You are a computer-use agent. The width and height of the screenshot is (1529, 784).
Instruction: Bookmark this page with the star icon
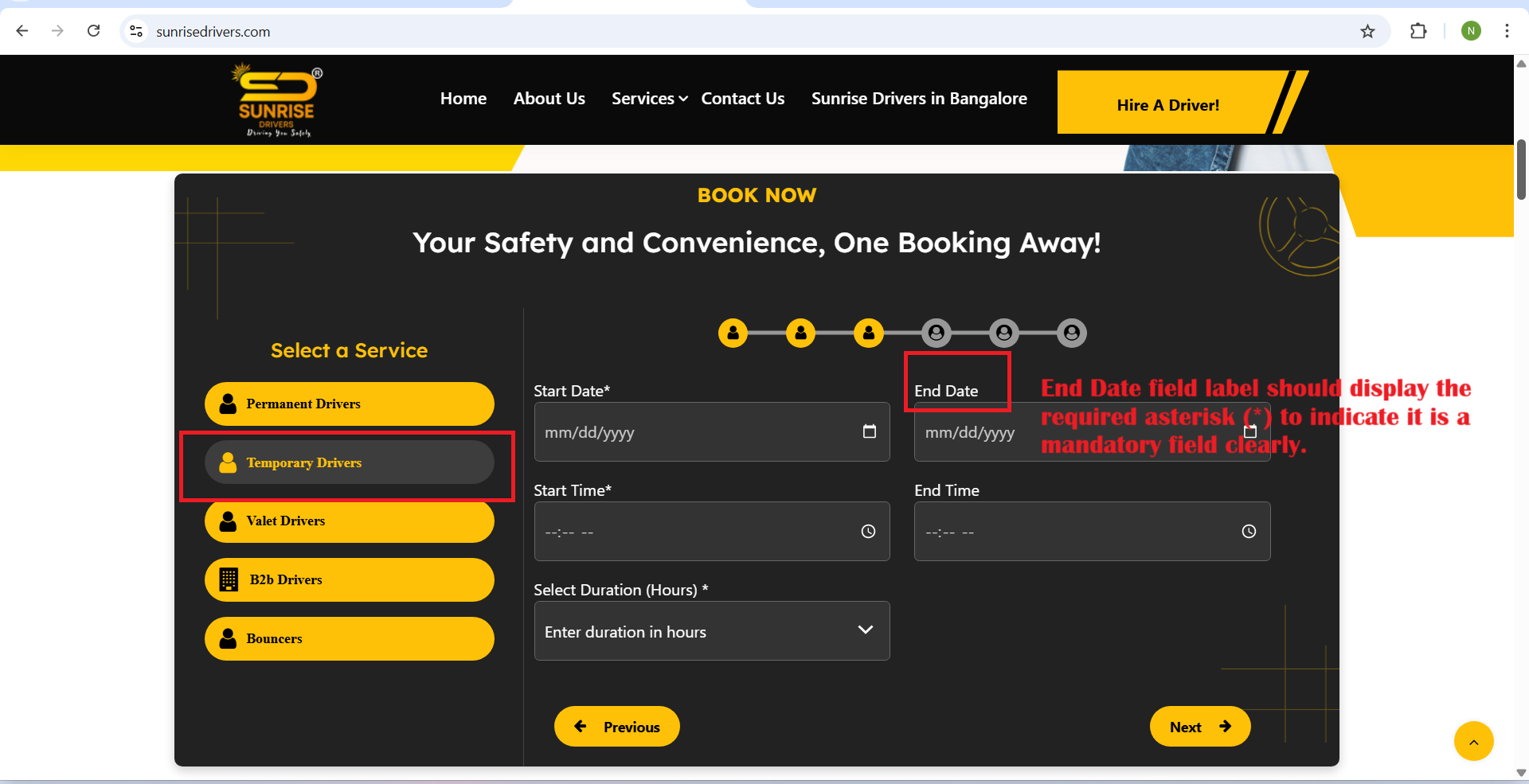coord(1367,31)
